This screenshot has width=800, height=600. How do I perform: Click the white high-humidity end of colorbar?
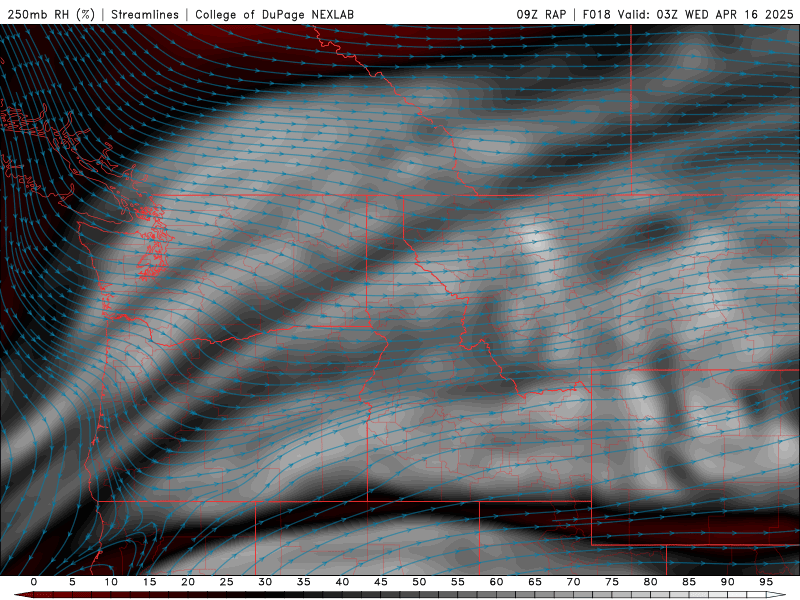(776, 595)
